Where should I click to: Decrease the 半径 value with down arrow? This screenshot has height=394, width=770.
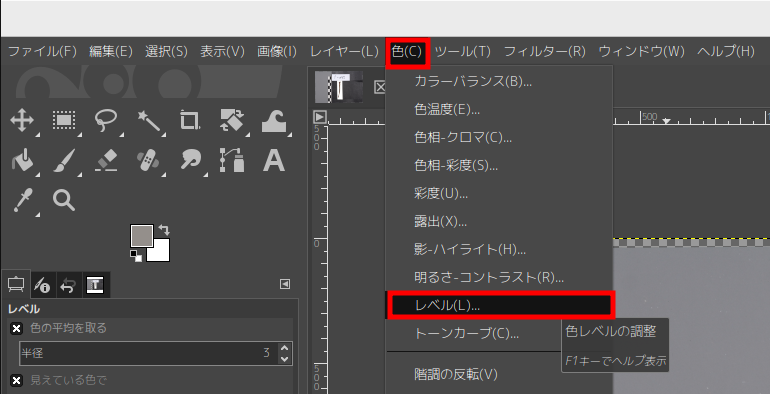[x=284, y=359]
